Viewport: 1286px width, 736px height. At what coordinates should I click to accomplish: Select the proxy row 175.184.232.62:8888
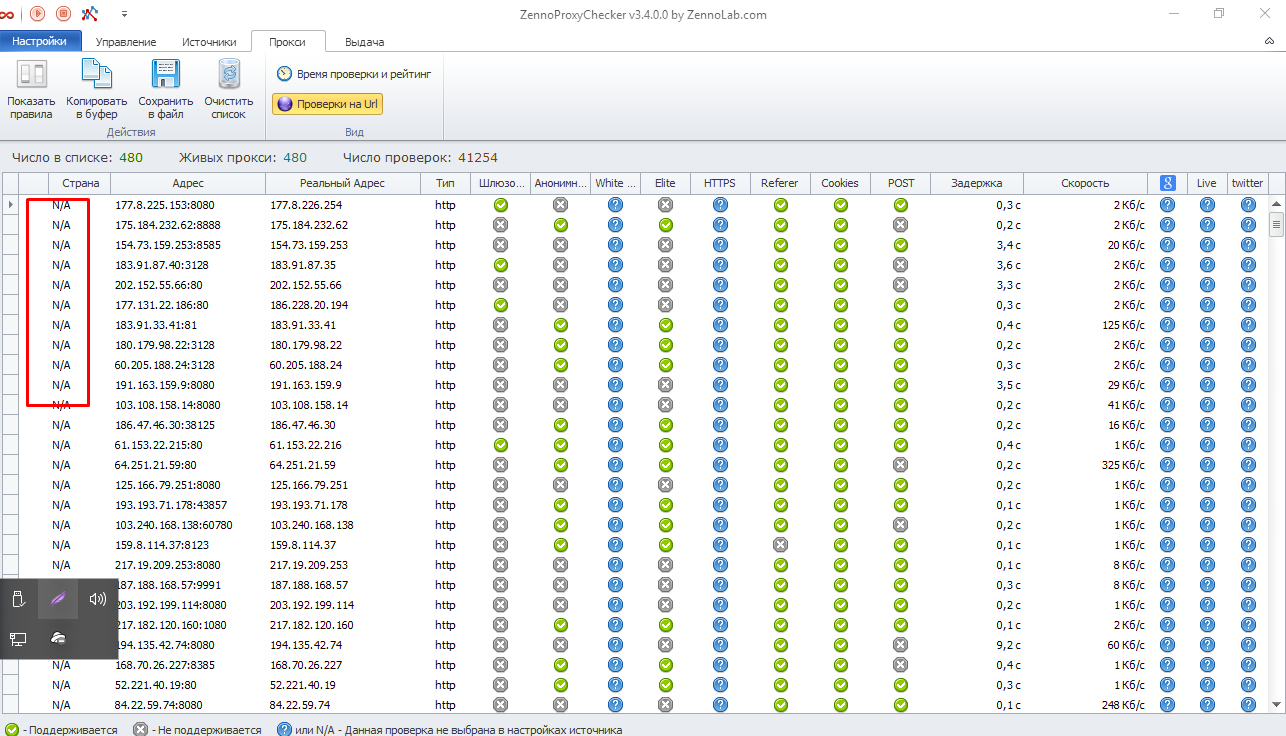pos(168,225)
